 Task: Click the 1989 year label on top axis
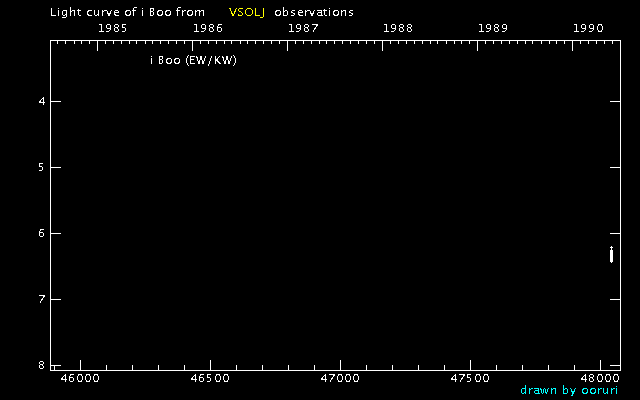[x=493, y=28]
